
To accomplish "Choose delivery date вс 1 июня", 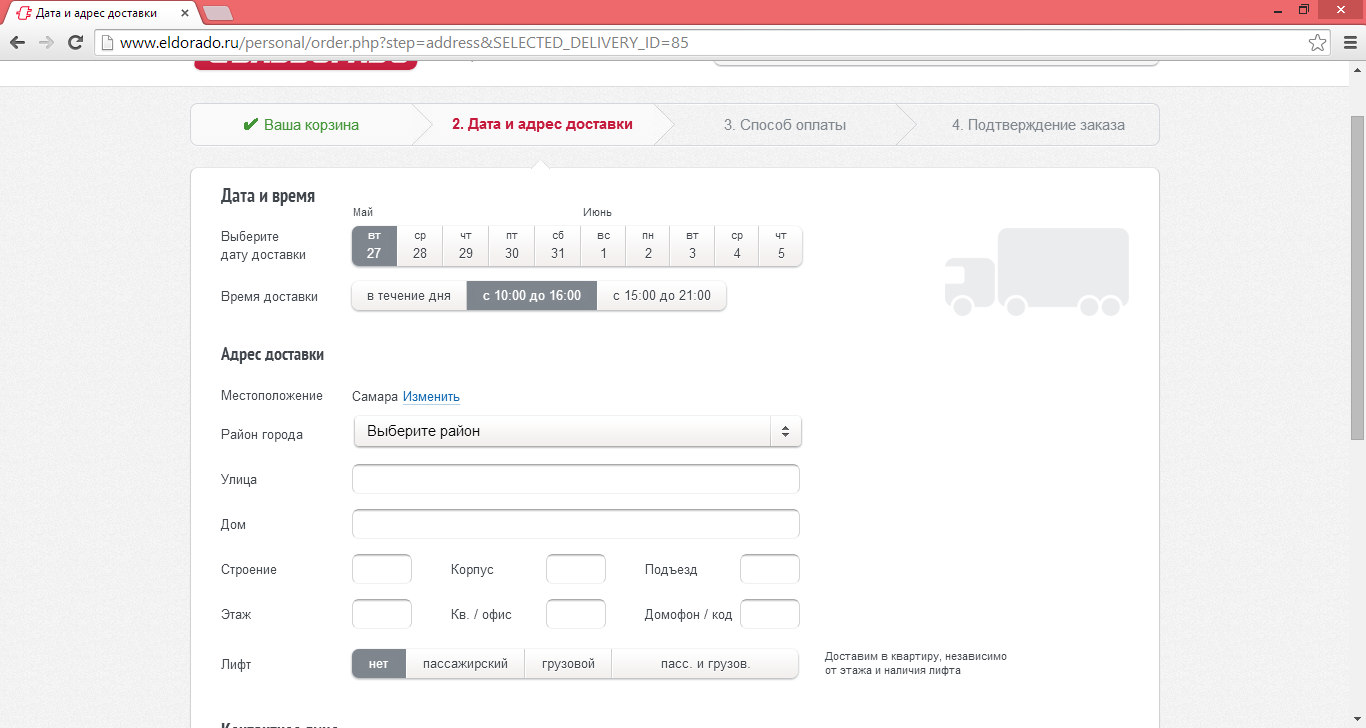I will coord(603,246).
